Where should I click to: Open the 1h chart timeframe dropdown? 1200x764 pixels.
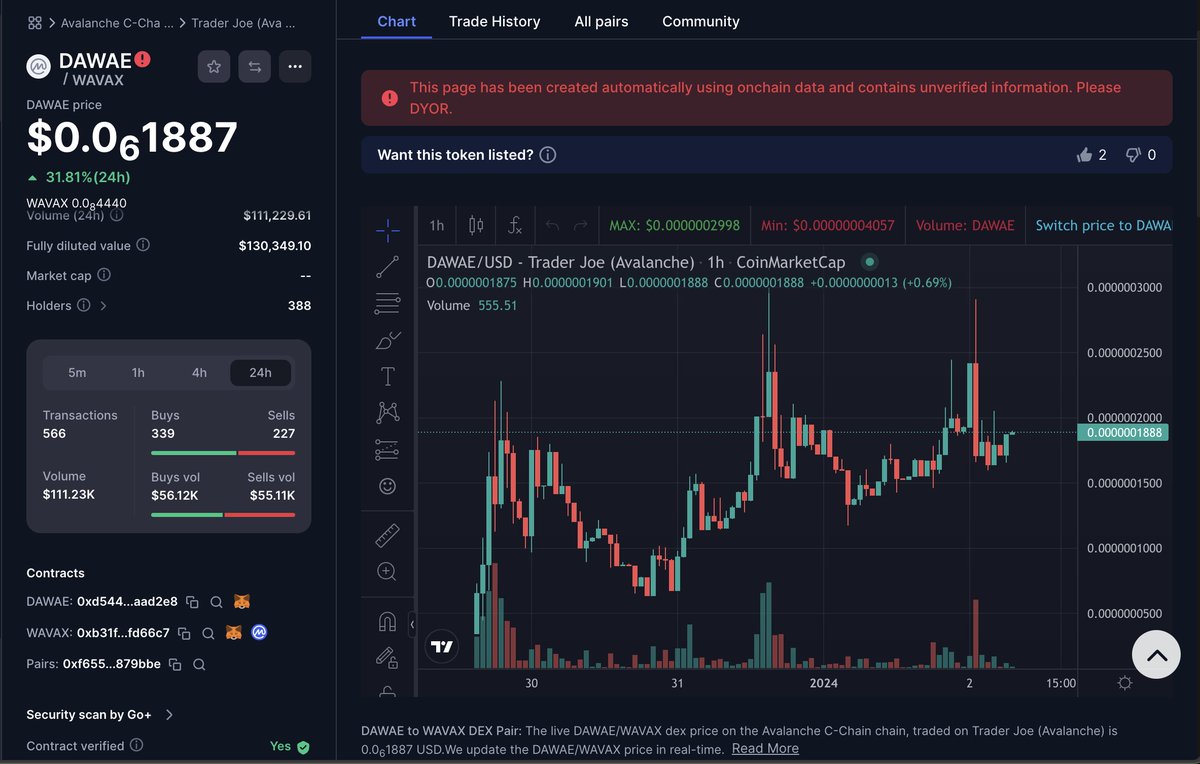tap(437, 225)
